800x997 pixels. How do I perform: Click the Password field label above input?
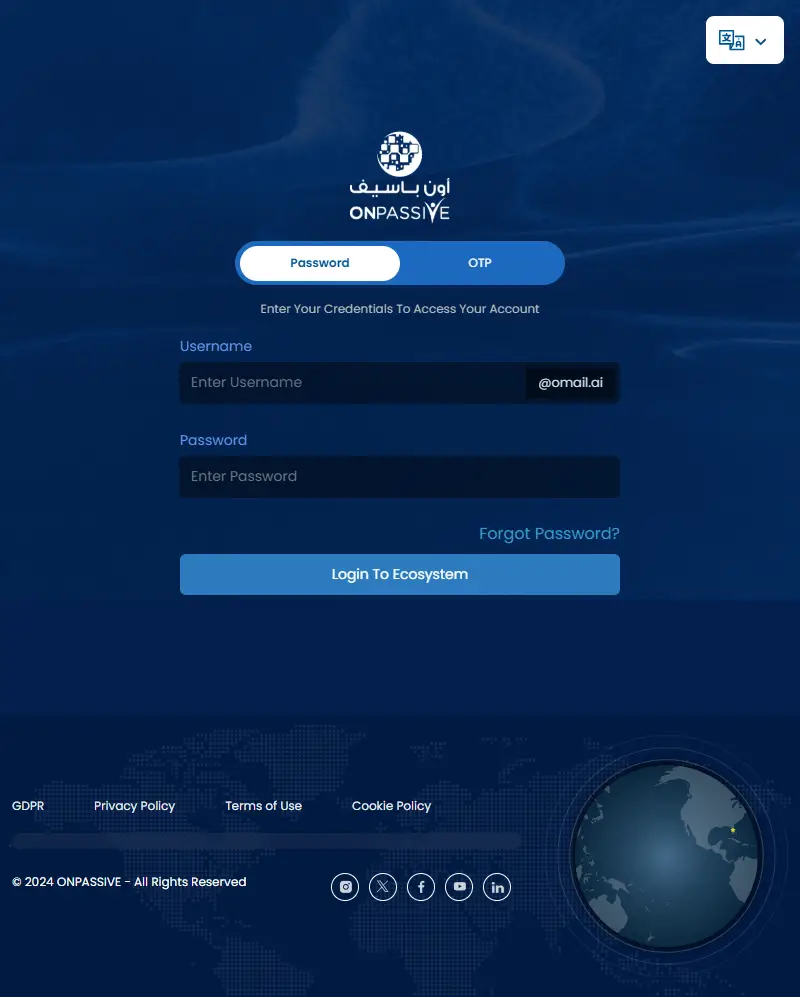coord(213,440)
